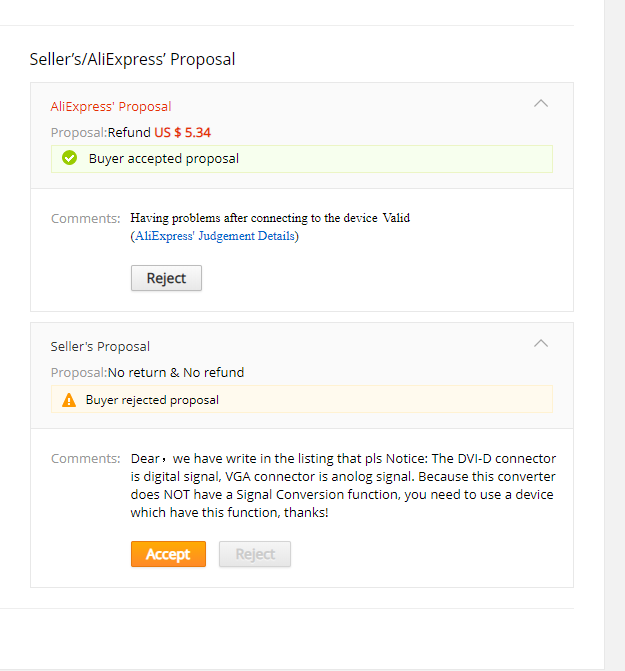Click the Proposal label before Refund

click(x=79, y=133)
